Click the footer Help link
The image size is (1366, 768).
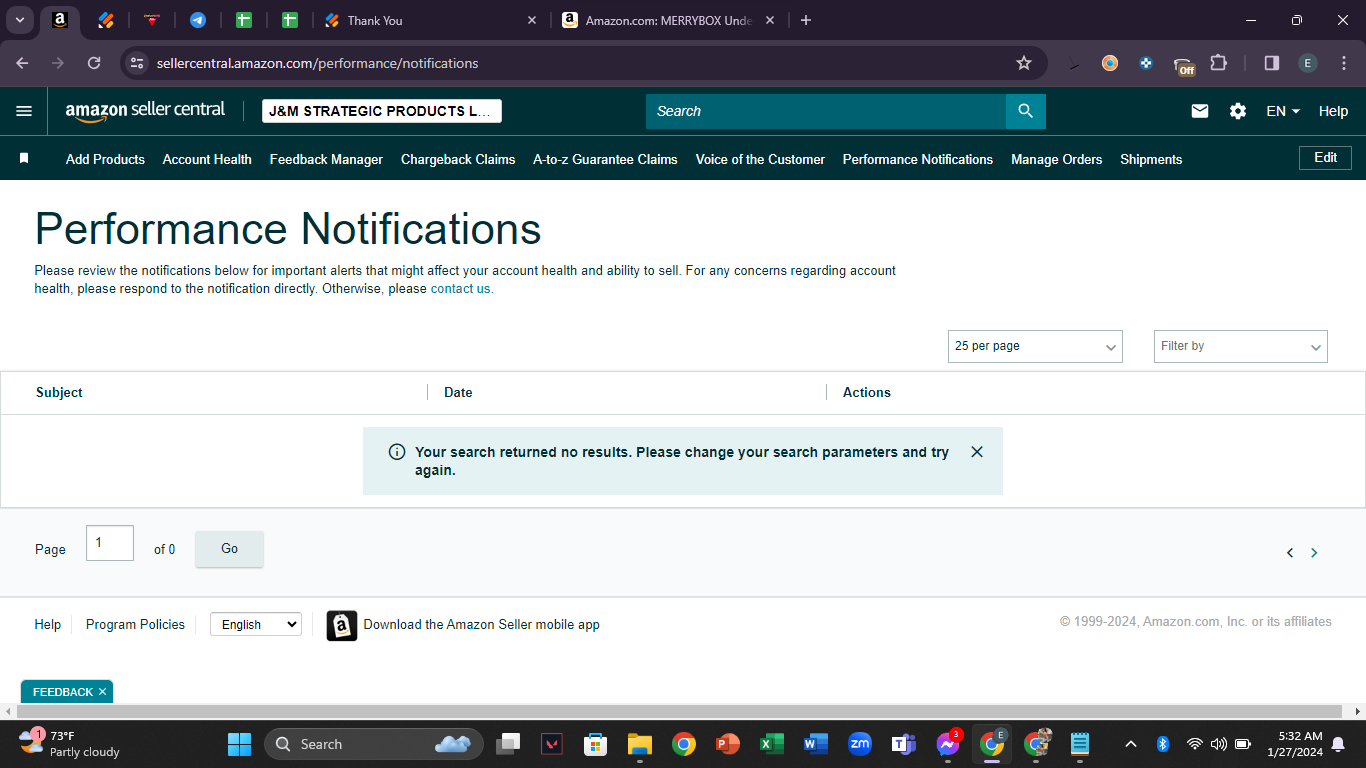tap(48, 624)
